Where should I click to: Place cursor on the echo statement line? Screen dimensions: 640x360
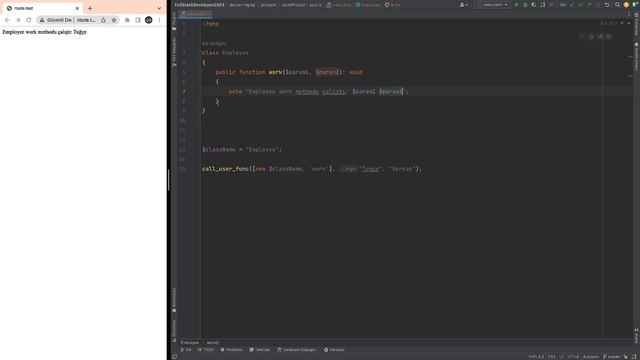(318, 91)
